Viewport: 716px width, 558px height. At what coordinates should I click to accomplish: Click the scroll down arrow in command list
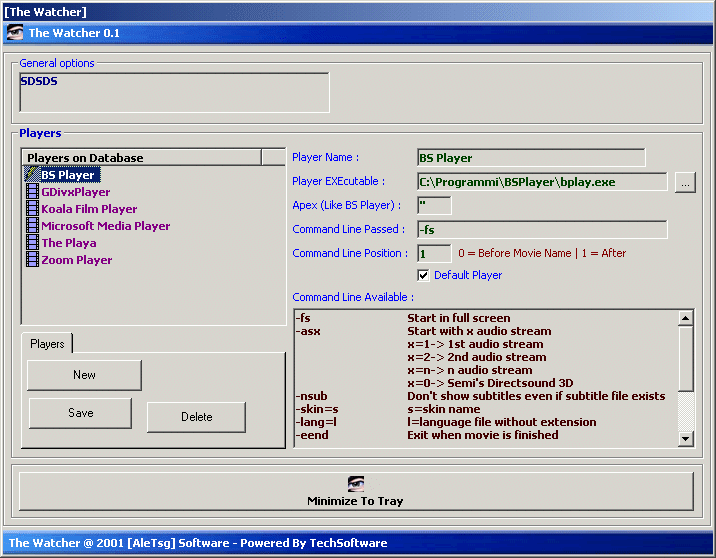685,438
